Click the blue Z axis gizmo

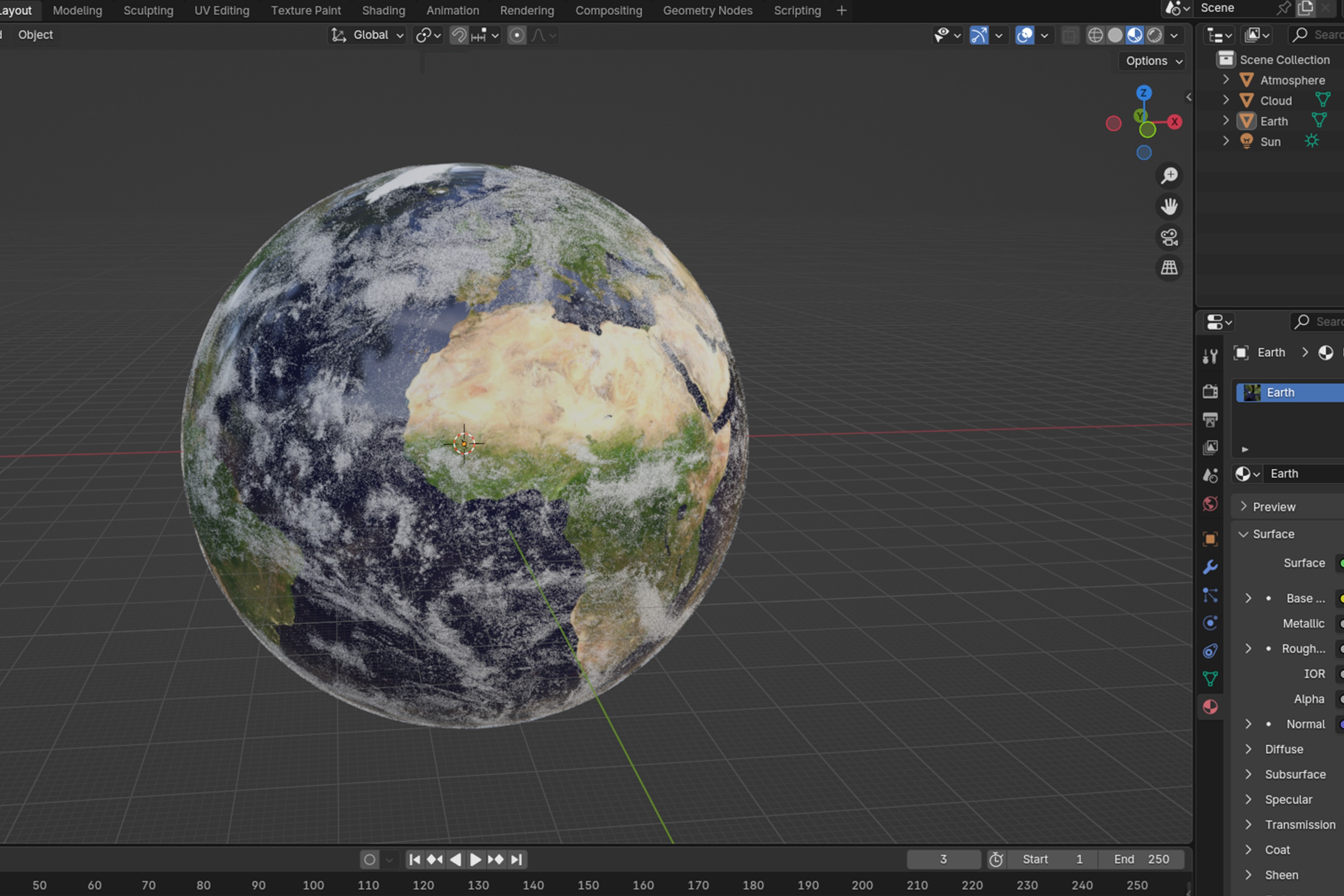[1143, 93]
